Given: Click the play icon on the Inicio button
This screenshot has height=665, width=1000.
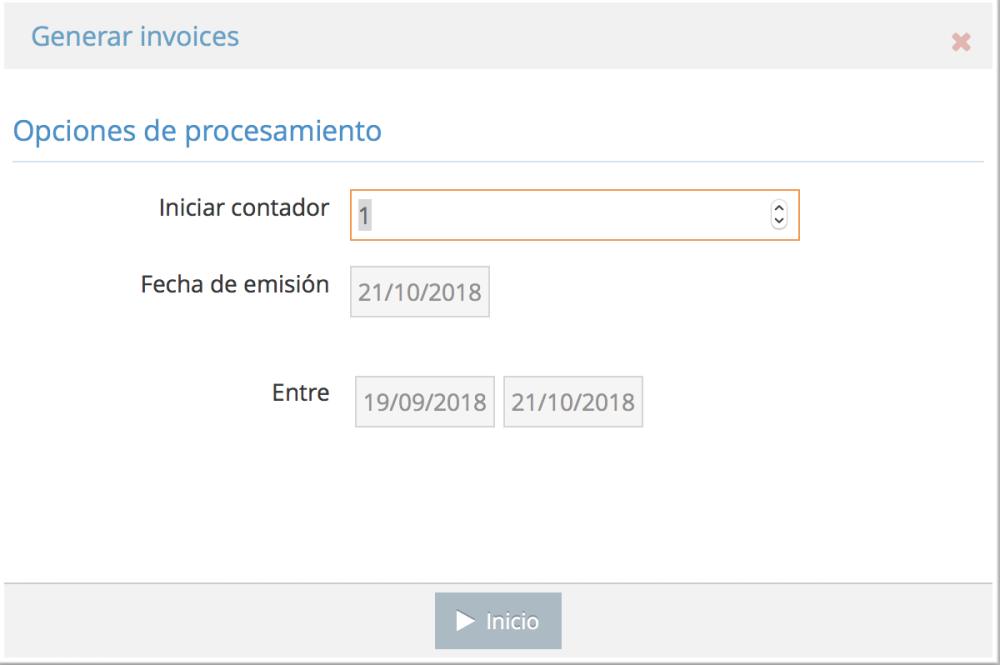Looking at the screenshot, I should [x=465, y=621].
